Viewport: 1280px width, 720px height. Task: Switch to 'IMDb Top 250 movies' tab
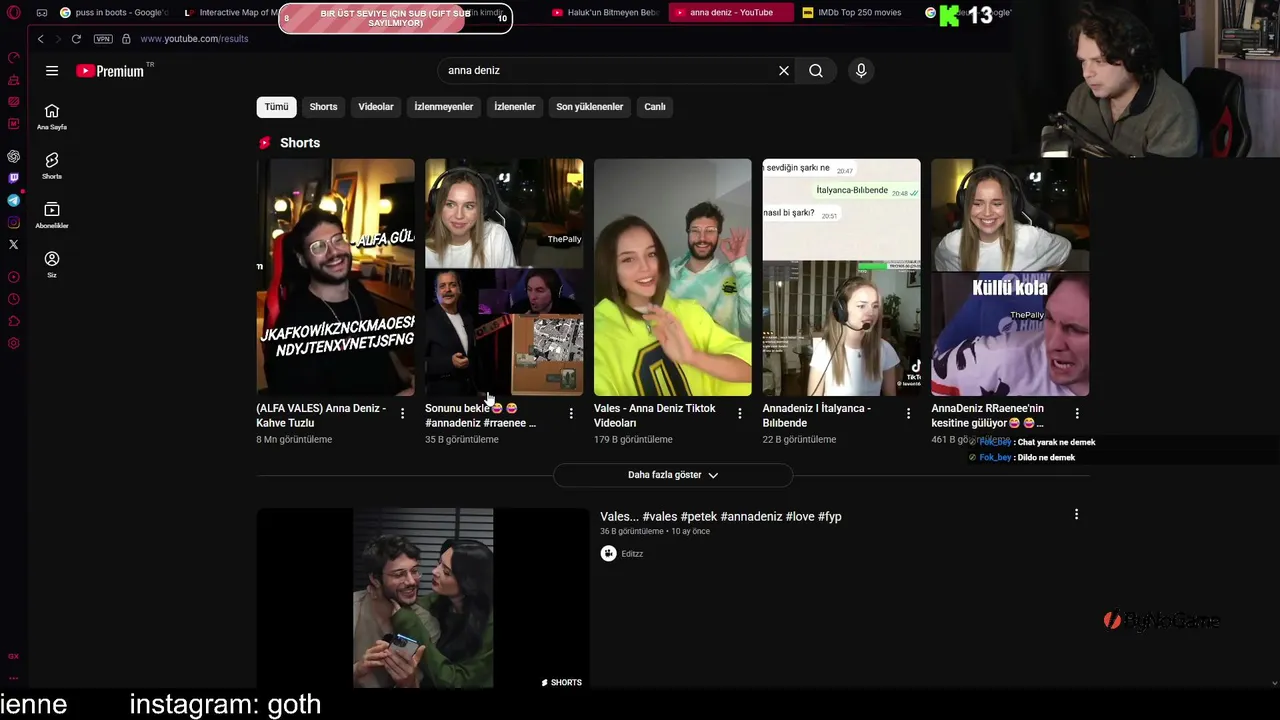tap(852, 13)
